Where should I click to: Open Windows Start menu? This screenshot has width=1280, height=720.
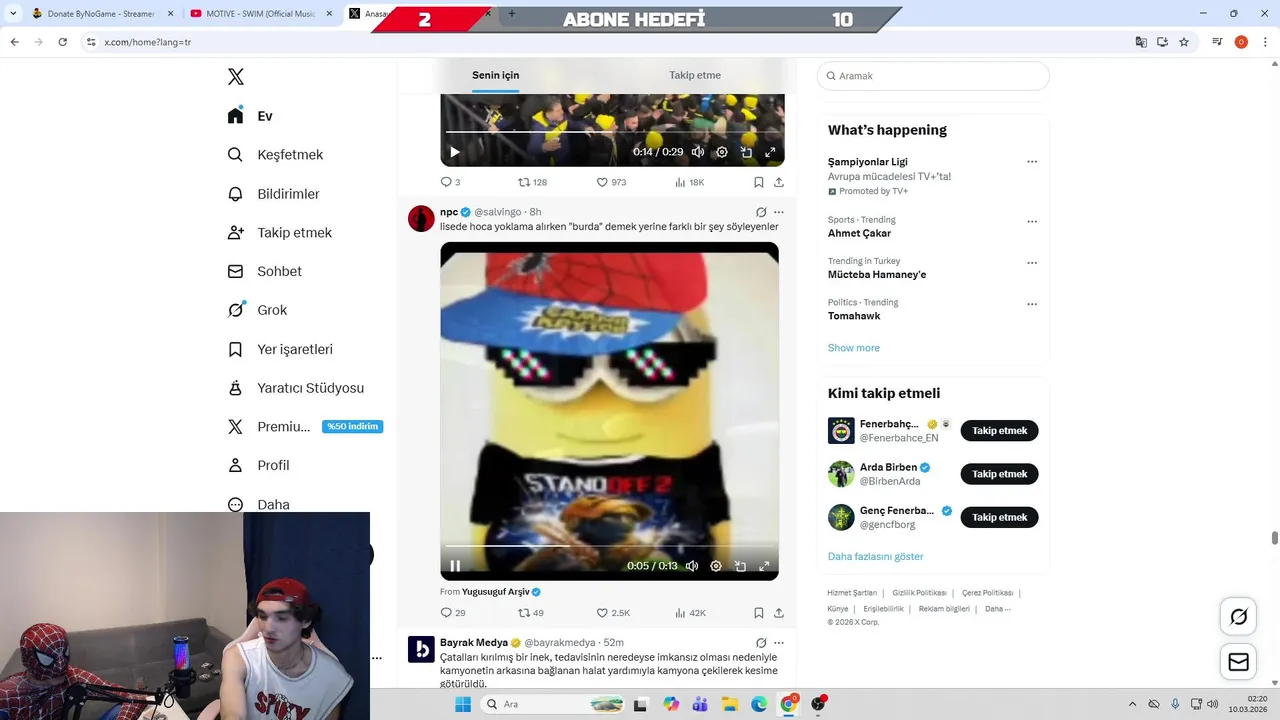pos(463,704)
